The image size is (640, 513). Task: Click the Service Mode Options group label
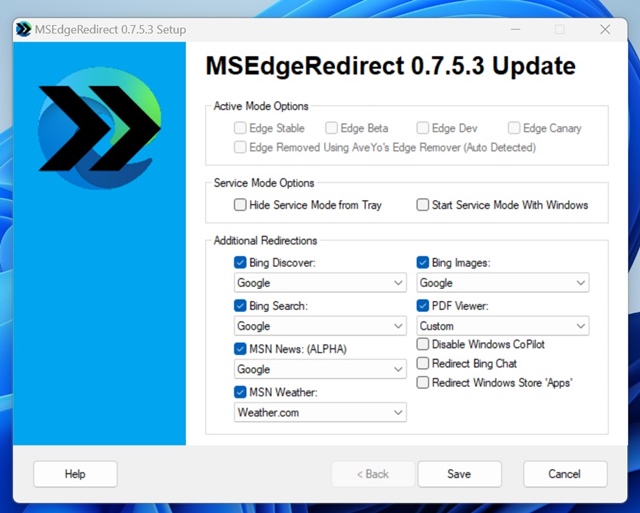264,183
